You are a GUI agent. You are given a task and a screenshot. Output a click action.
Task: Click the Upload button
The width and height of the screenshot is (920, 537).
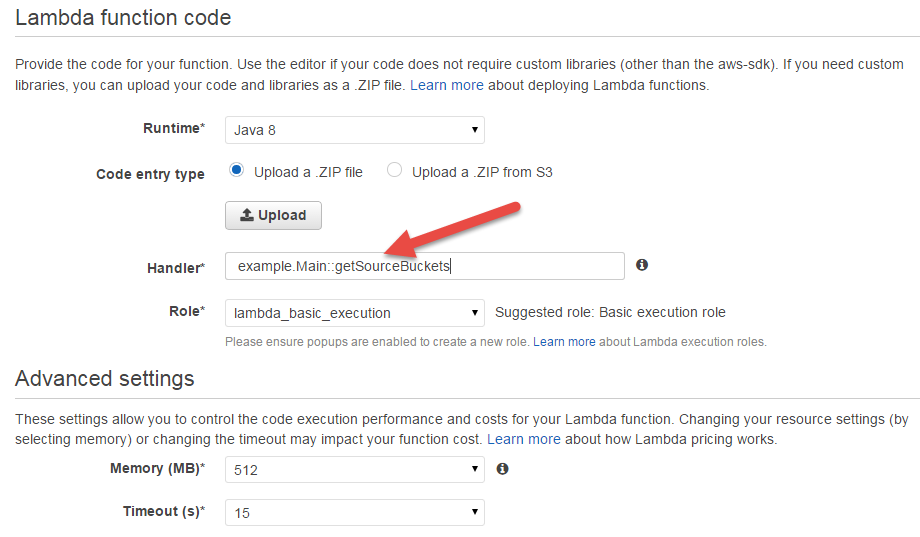click(273, 215)
